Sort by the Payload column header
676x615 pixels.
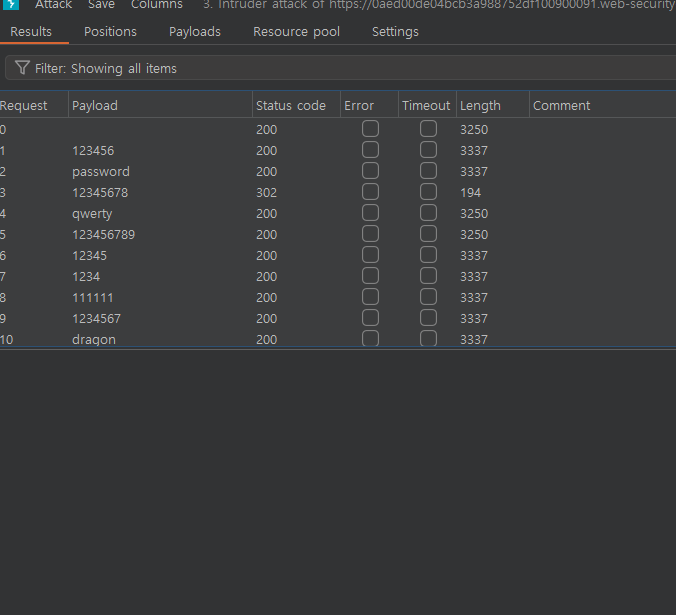tap(160, 106)
